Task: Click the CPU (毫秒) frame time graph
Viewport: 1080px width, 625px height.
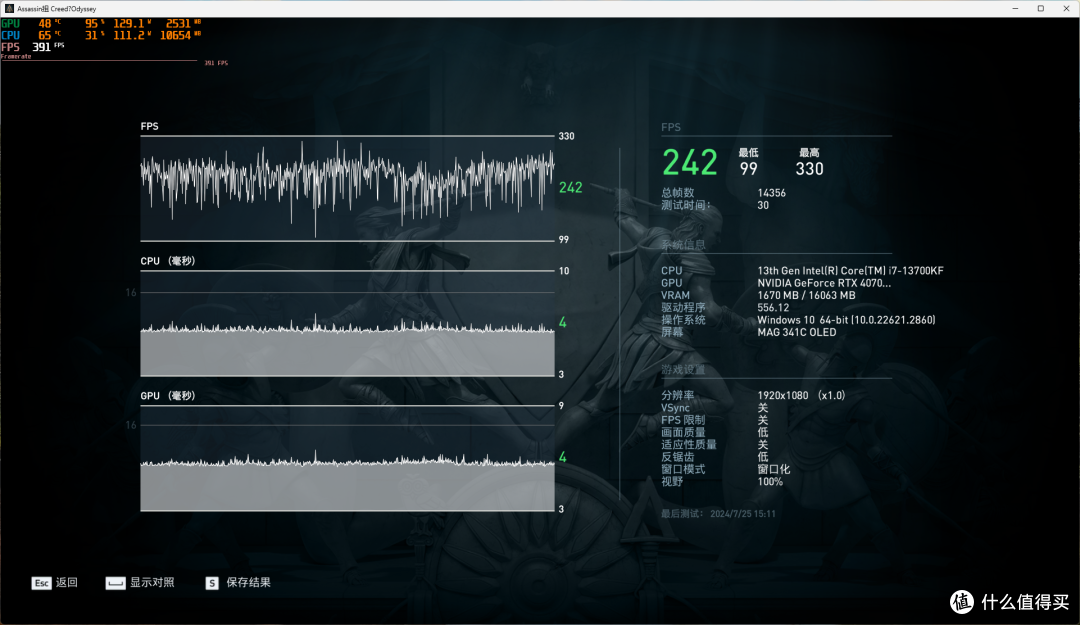Action: pos(347,323)
